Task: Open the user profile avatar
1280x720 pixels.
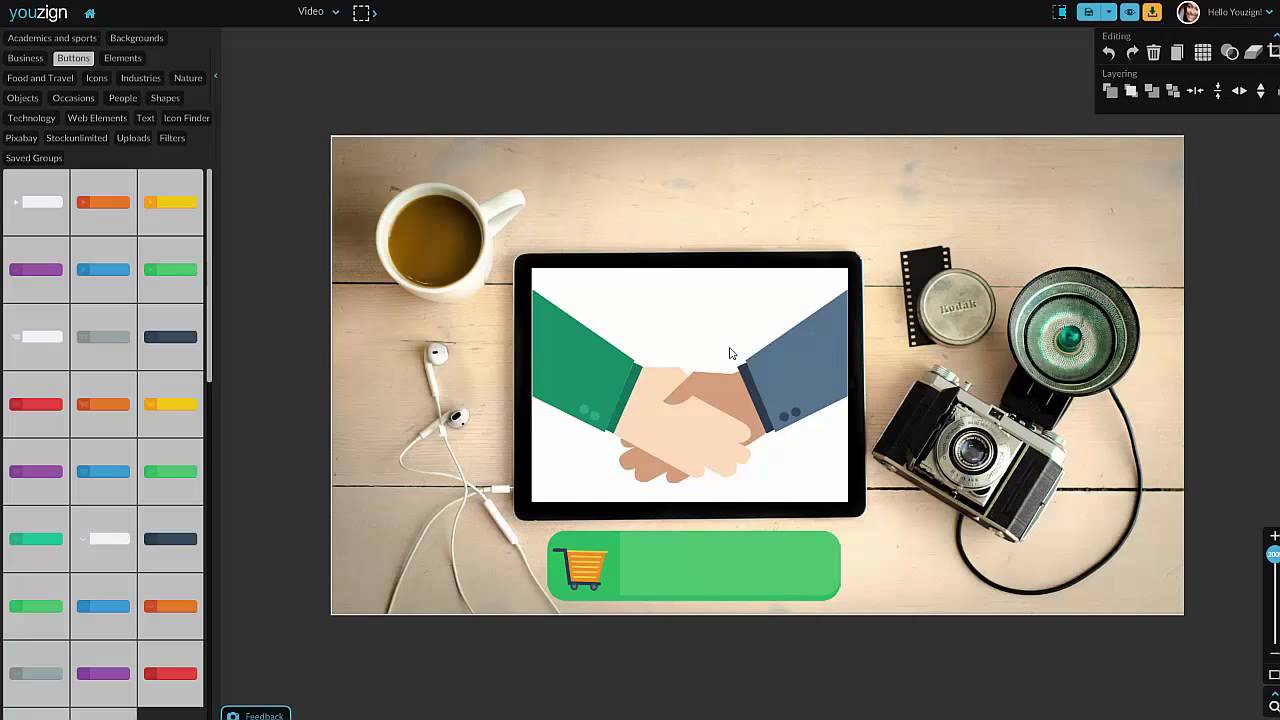Action: [1188, 12]
